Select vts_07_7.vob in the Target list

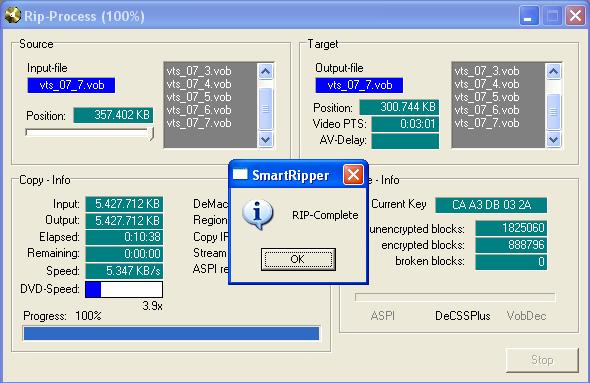click(x=487, y=123)
